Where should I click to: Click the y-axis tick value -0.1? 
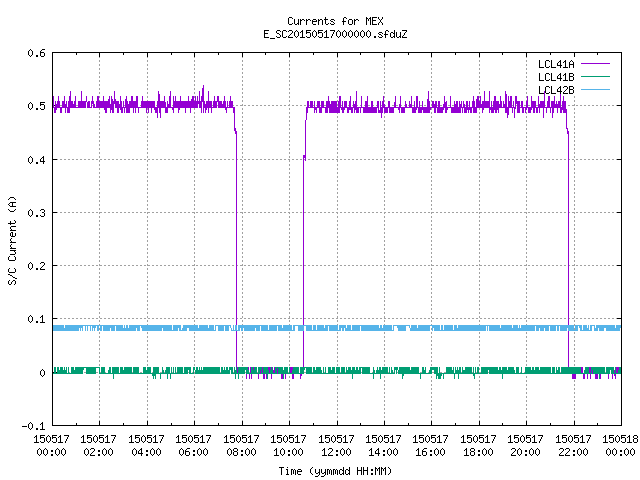[x=33, y=426]
